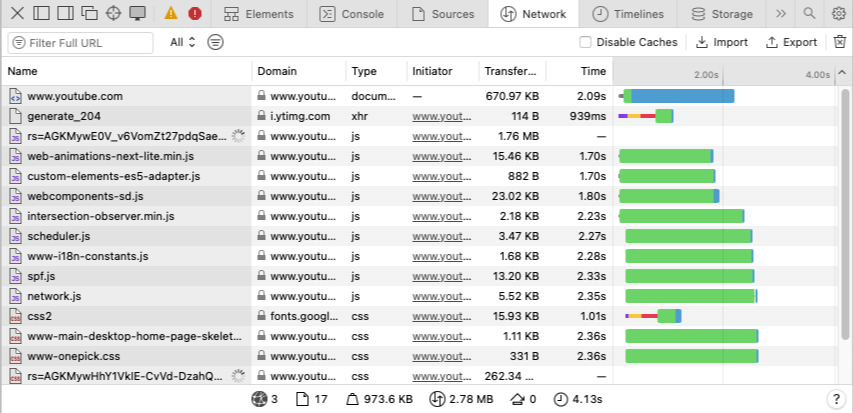Switch to the Sources tab
This screenshot has width=853, height=413.
tap(443, 14)
